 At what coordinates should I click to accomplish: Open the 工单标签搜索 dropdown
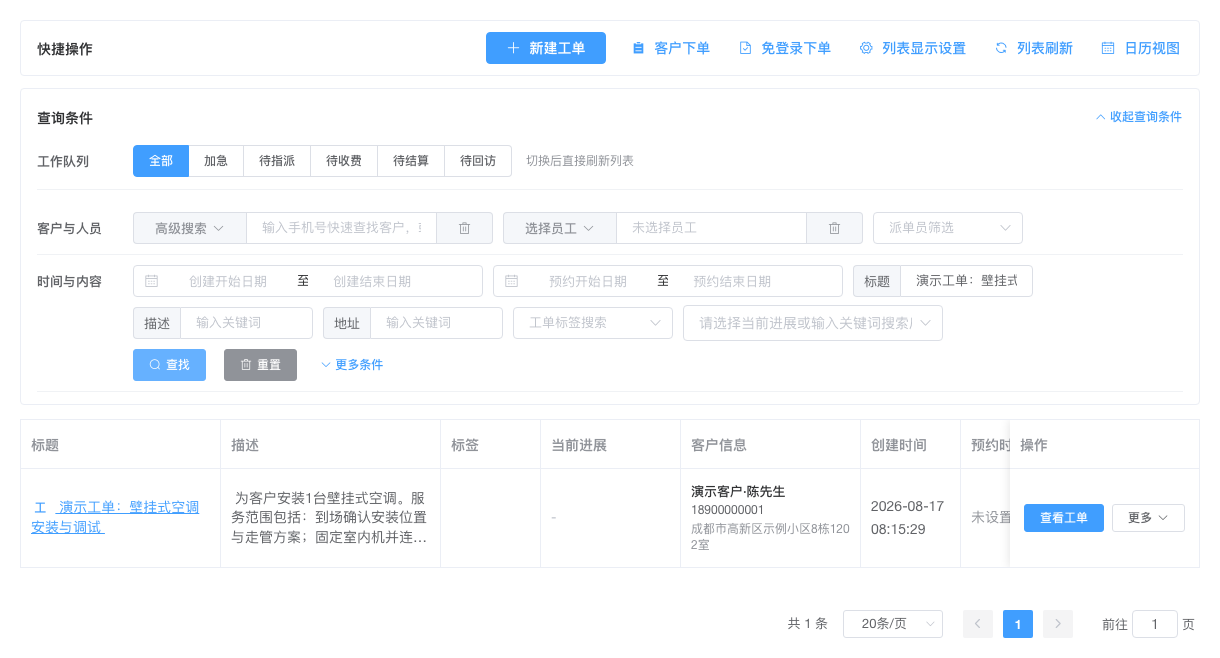point(593,323)
